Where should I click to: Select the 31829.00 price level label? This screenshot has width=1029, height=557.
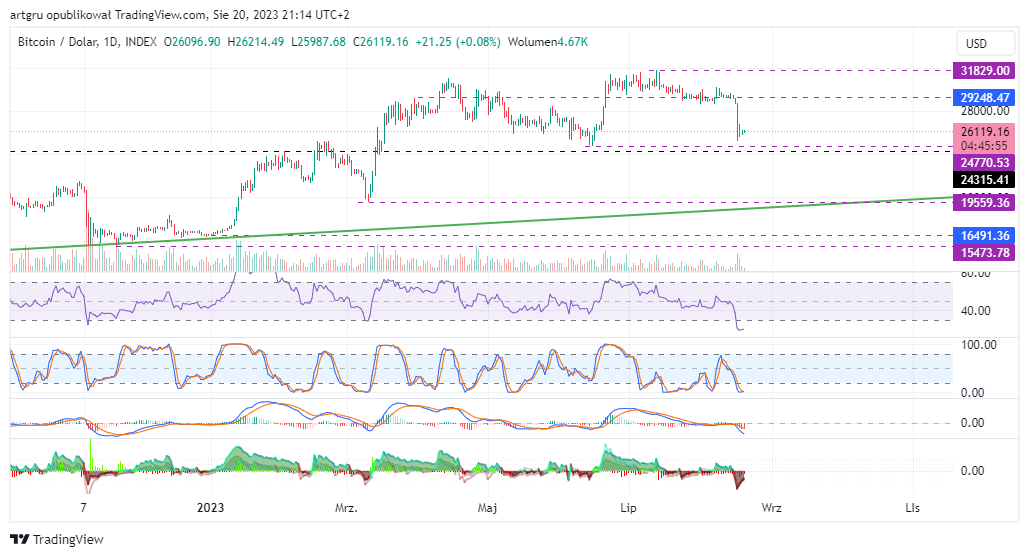984,70
